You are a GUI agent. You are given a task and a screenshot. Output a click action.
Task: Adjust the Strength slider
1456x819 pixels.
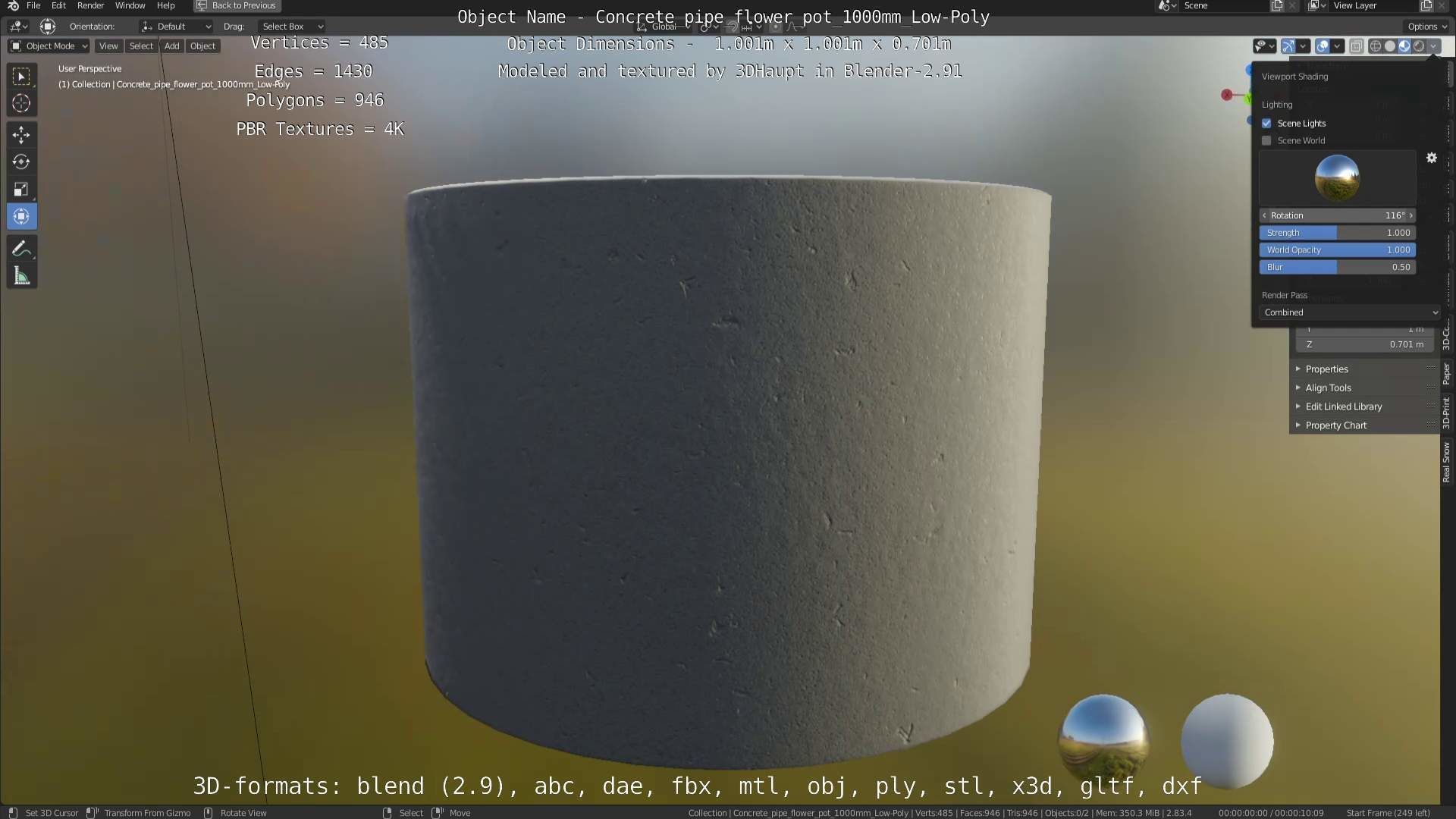click(x=1338, y=233)
